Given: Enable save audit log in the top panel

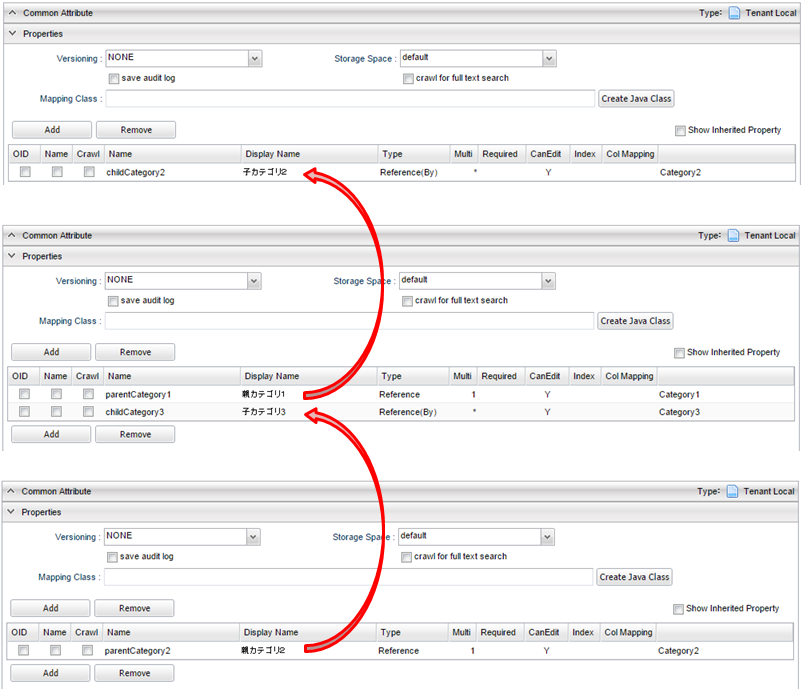Looking at the screenshot, I should (x=114, y=78).
